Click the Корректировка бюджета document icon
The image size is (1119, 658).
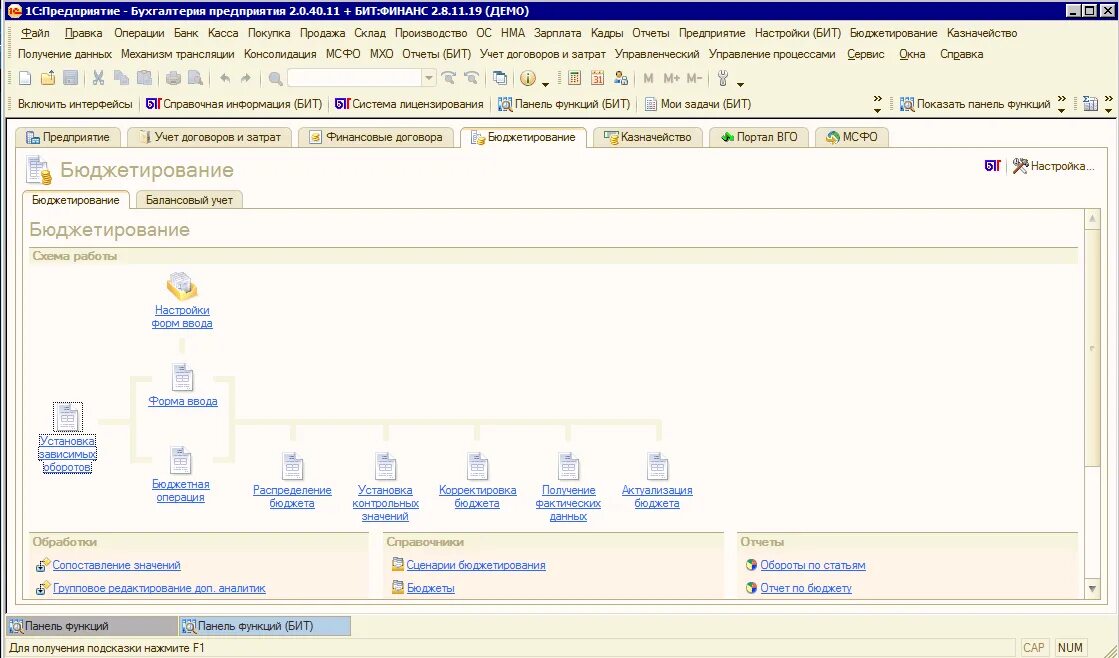click(477, 466)
